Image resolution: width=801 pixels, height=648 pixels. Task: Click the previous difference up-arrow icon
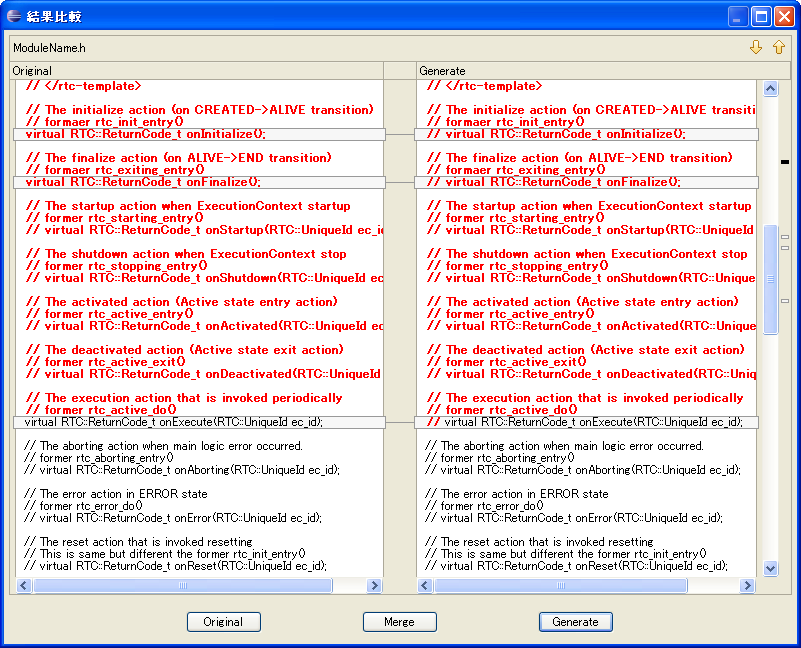(779, 48)
